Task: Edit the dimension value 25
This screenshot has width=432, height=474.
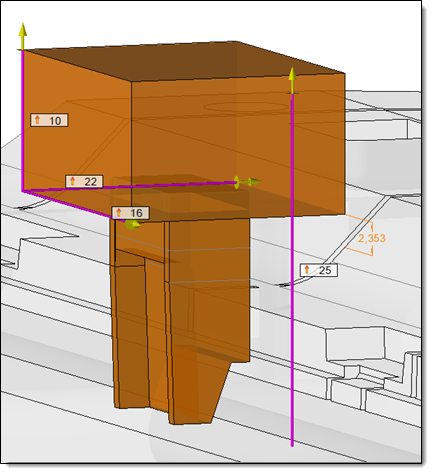Action: [x=325, y=270]
